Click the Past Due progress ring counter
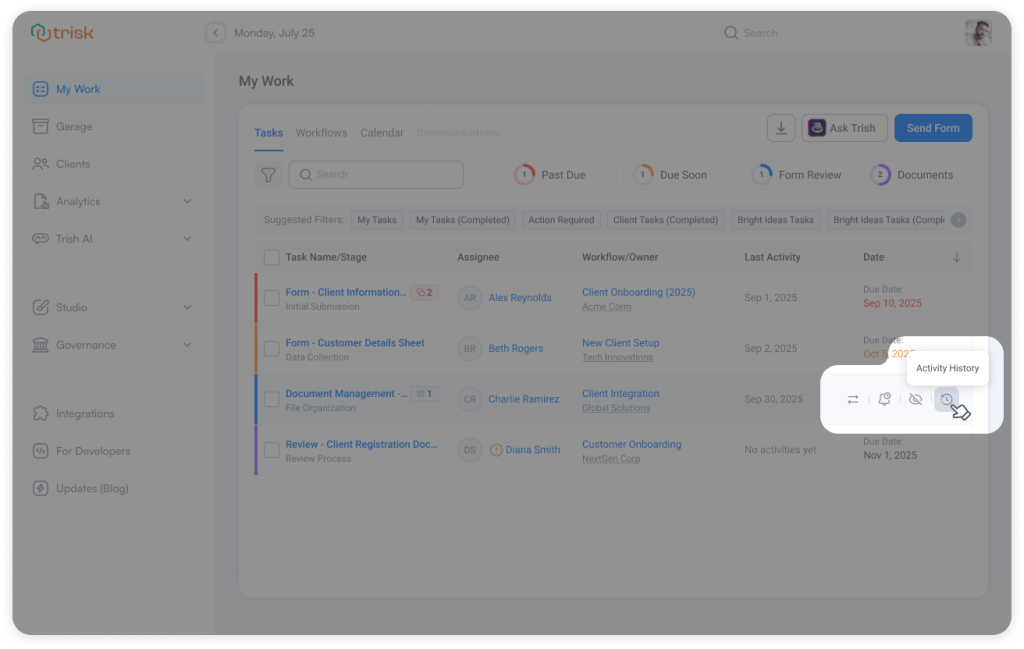Viewport: 1024px width, 649px height. (x=523, y=173)
